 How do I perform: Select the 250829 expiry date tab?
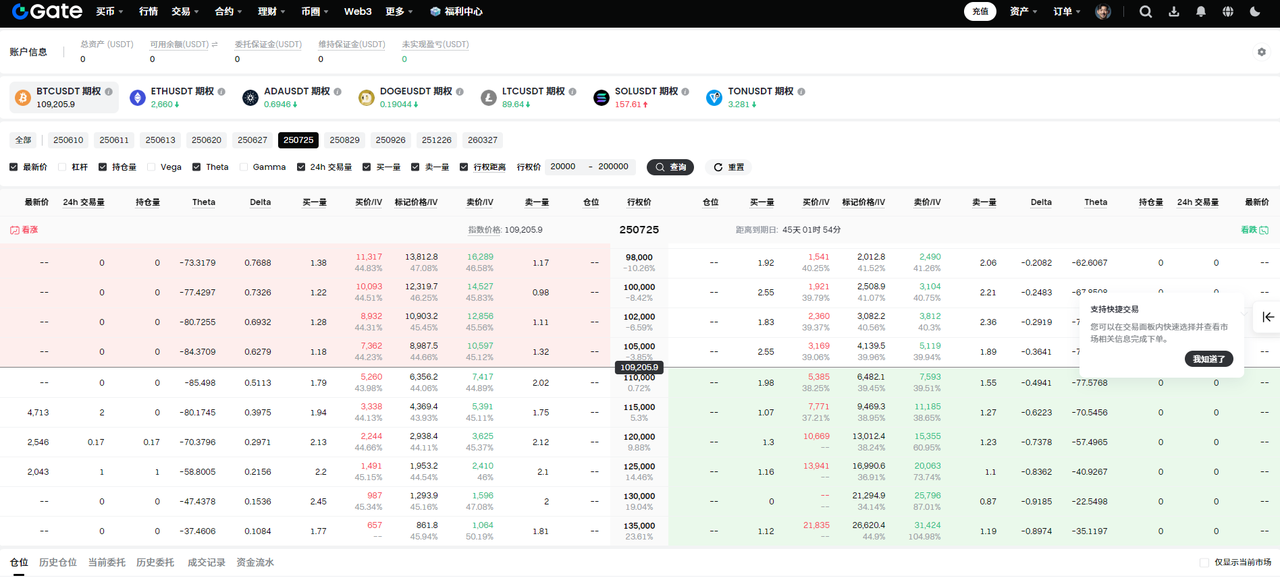[344, 140]
